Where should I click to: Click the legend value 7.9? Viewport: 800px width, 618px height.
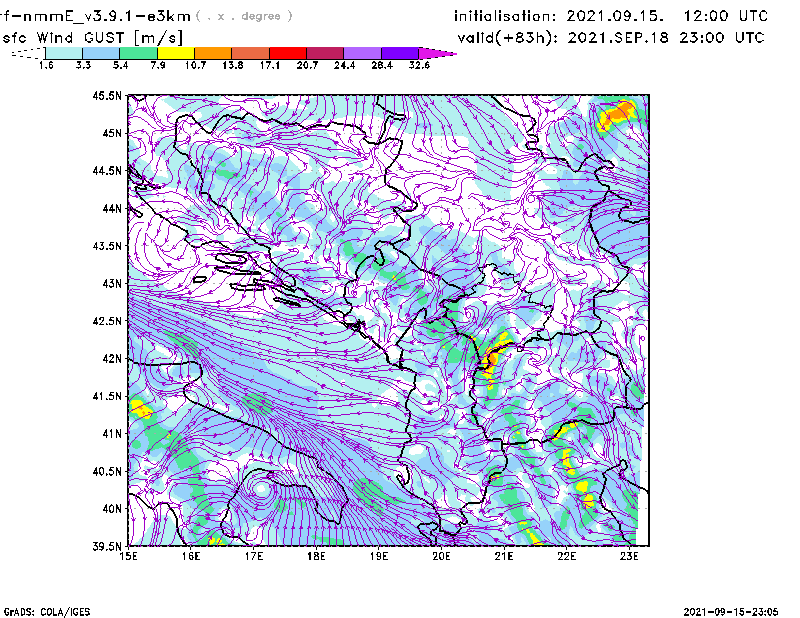click(x=158, y=65)
